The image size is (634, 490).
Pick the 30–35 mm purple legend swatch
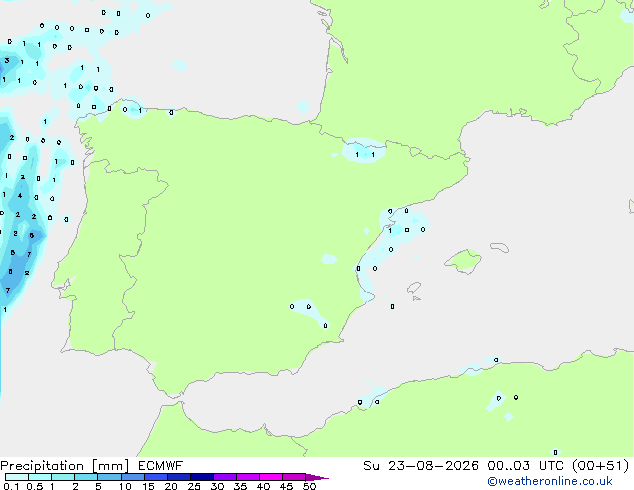pos(225,477)
